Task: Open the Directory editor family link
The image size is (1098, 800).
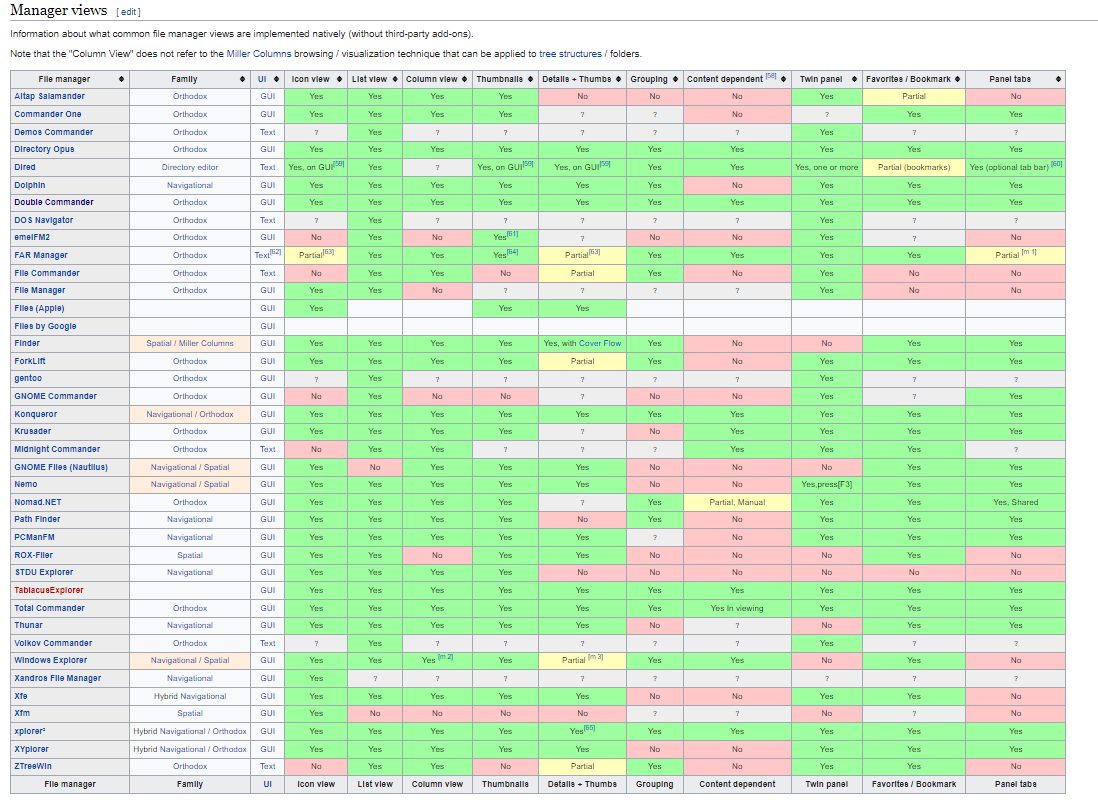Action: point(189,167)
